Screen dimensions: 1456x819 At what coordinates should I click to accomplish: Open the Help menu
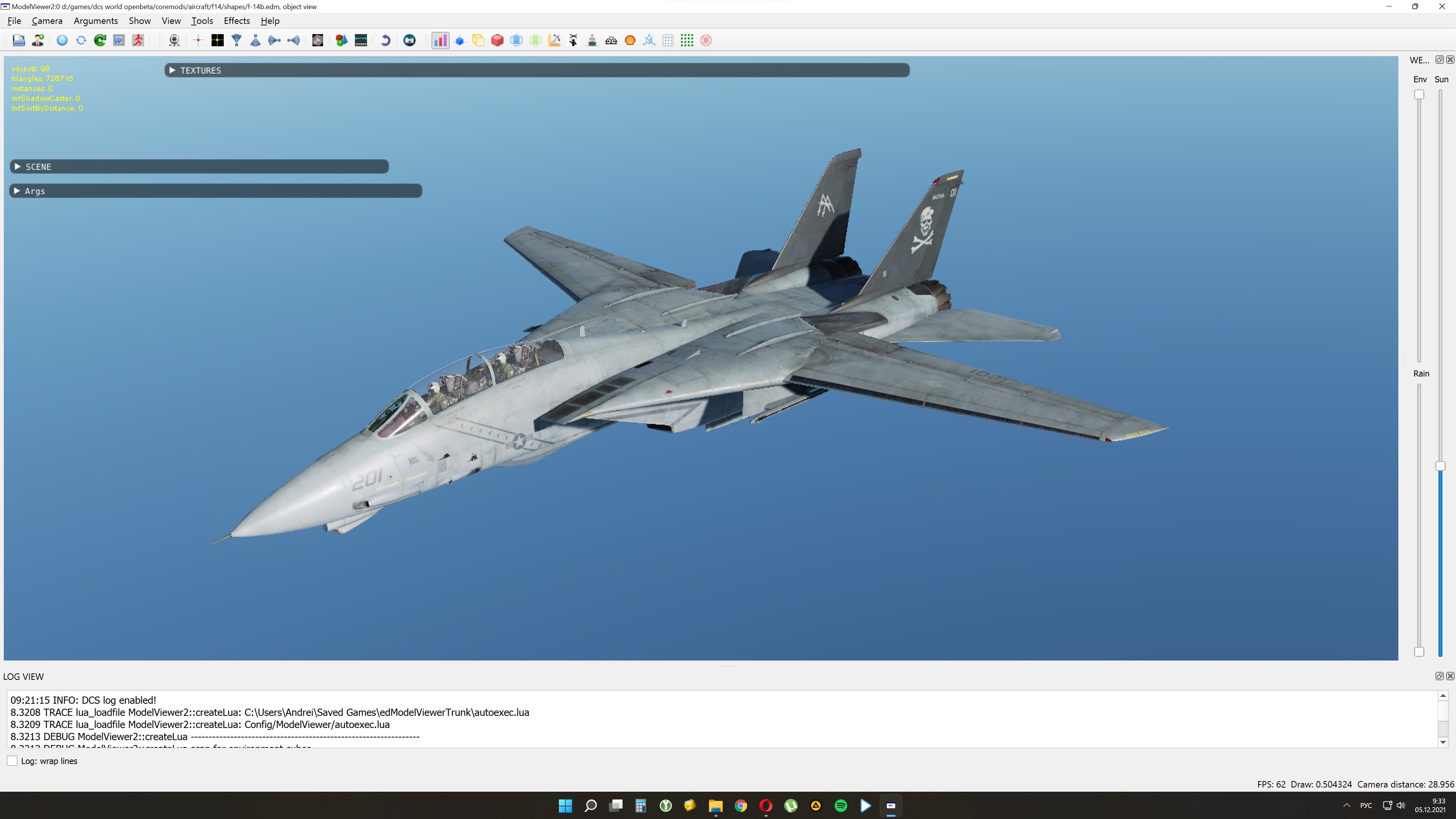[270, 21]
